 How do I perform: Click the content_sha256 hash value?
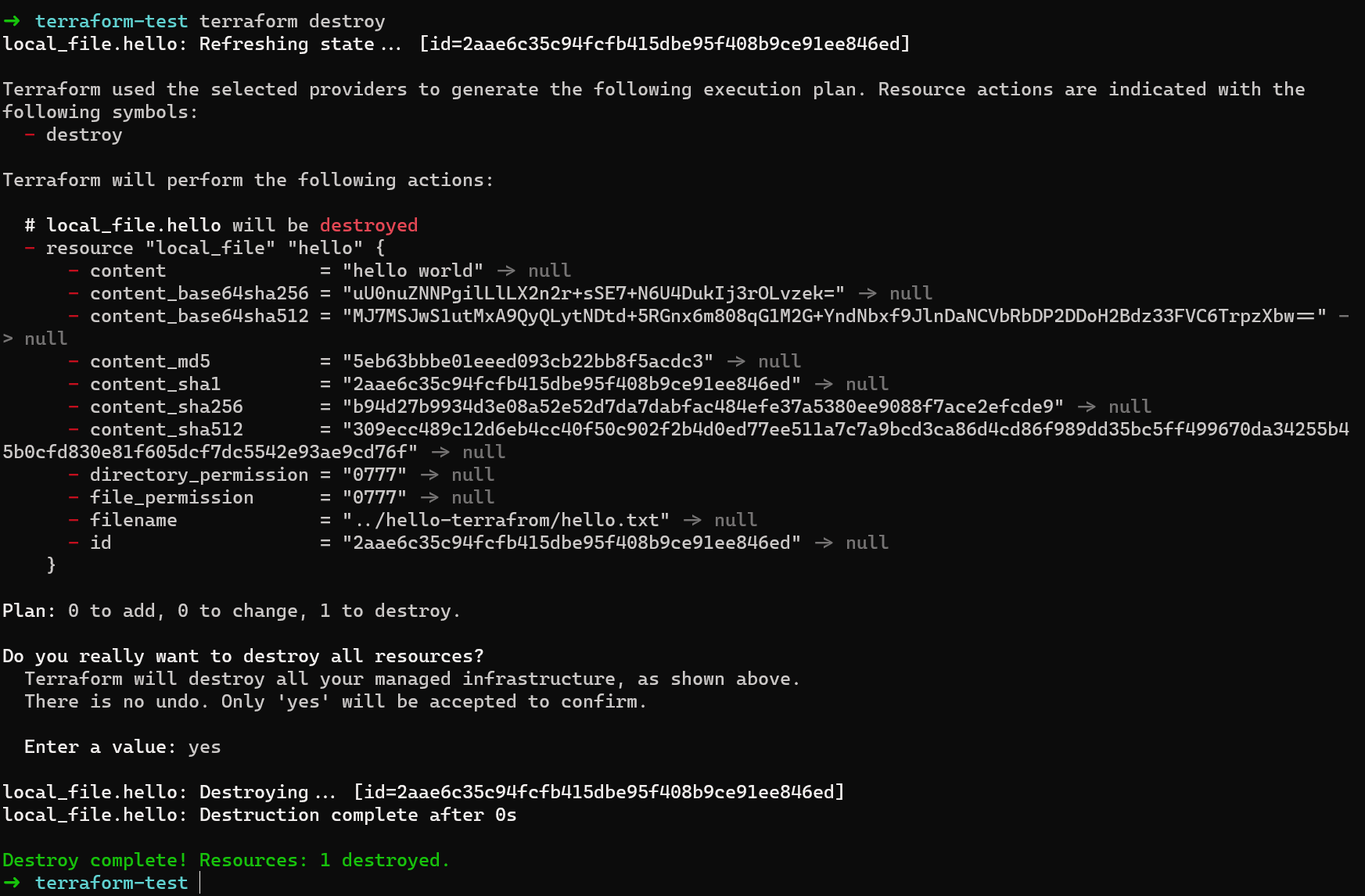[702, 407]
